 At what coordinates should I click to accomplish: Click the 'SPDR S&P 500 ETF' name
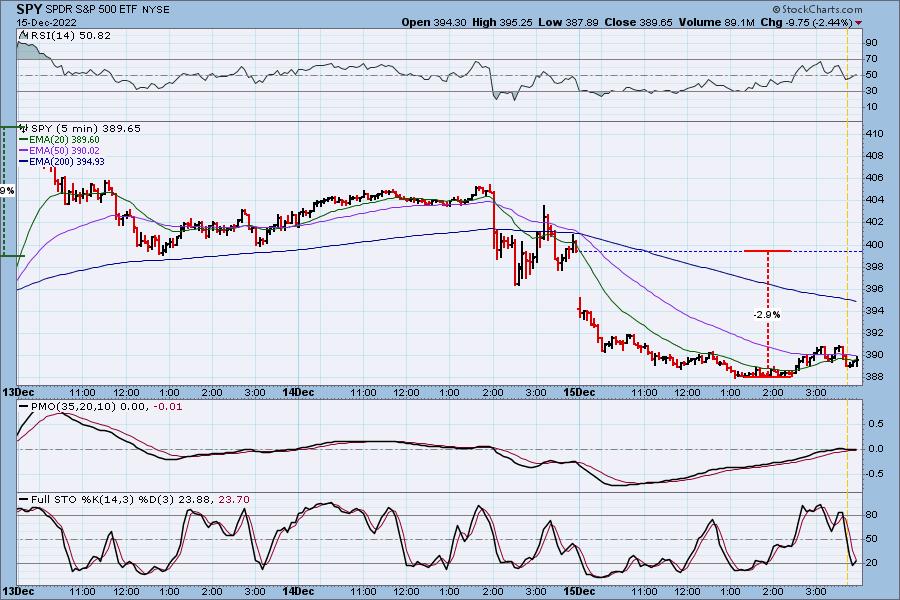(x=91, y=10)
